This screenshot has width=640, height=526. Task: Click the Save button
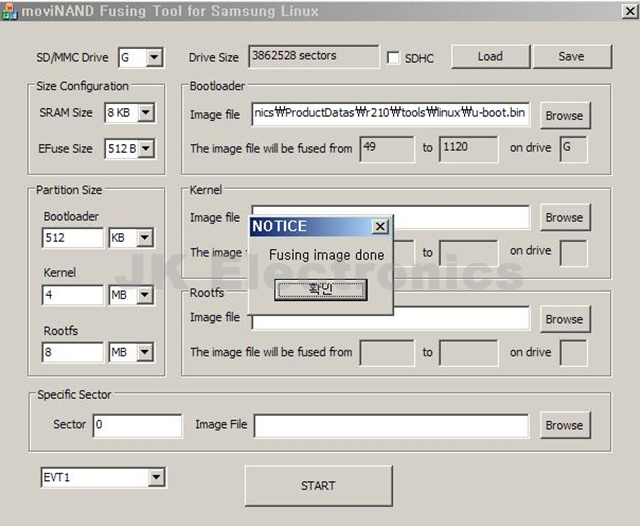(x=572, y=56)
